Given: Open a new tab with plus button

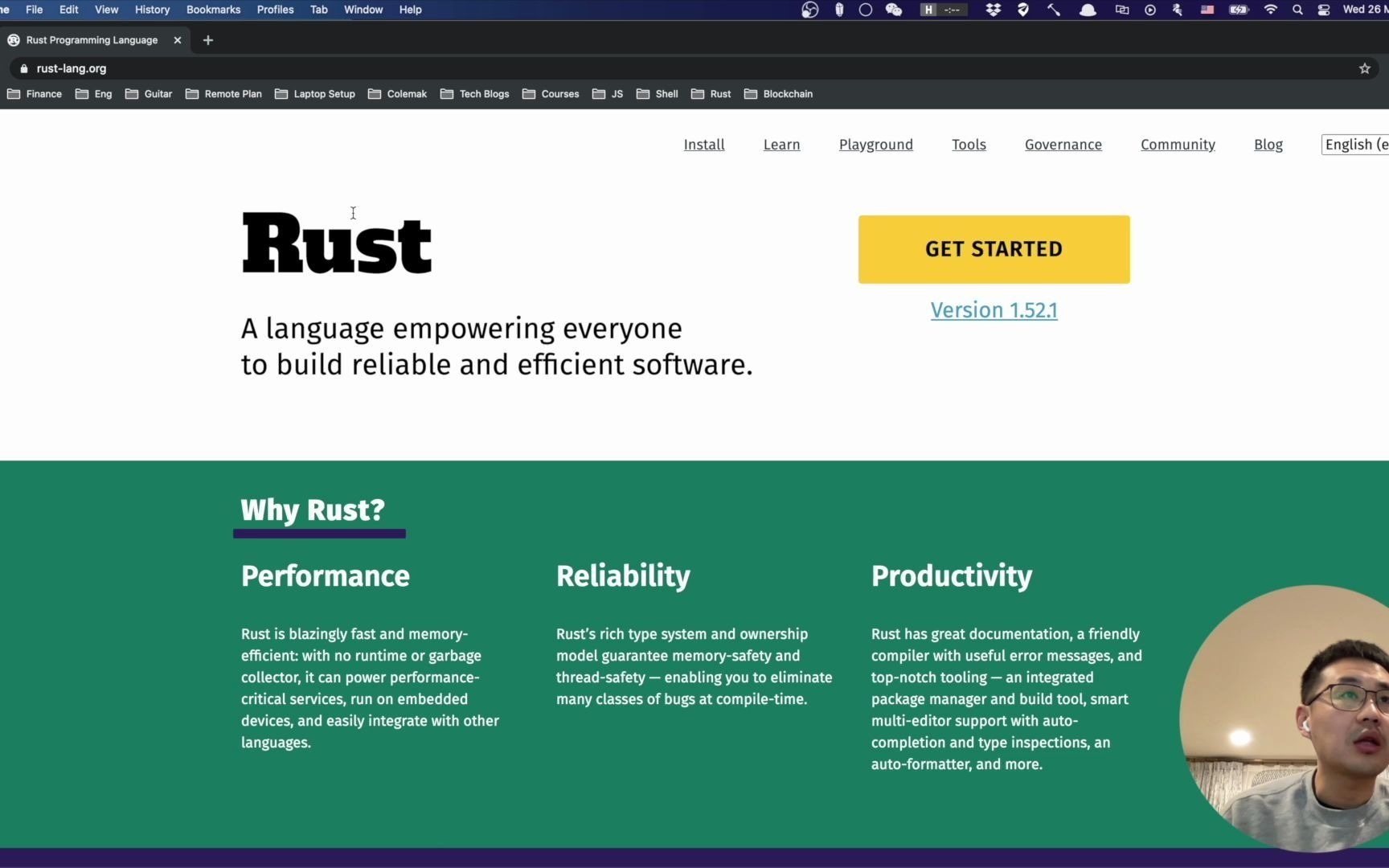Looking at the screenshot, I should pos(208,40).
